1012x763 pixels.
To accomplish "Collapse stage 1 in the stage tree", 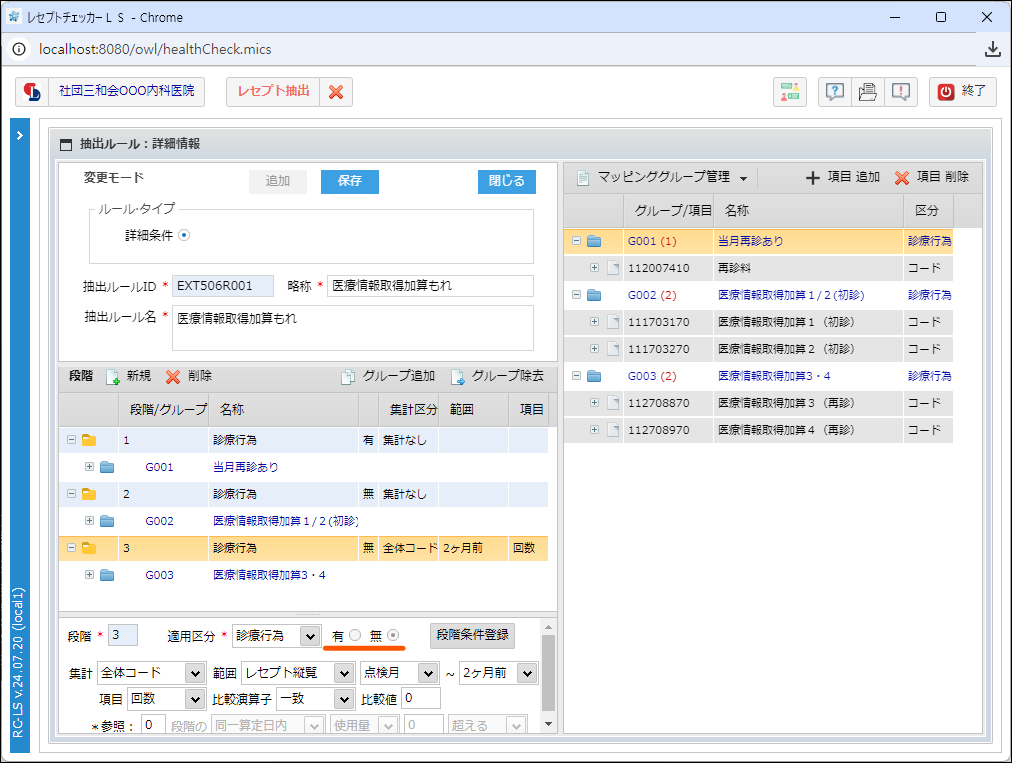I will tap(72, 440).
